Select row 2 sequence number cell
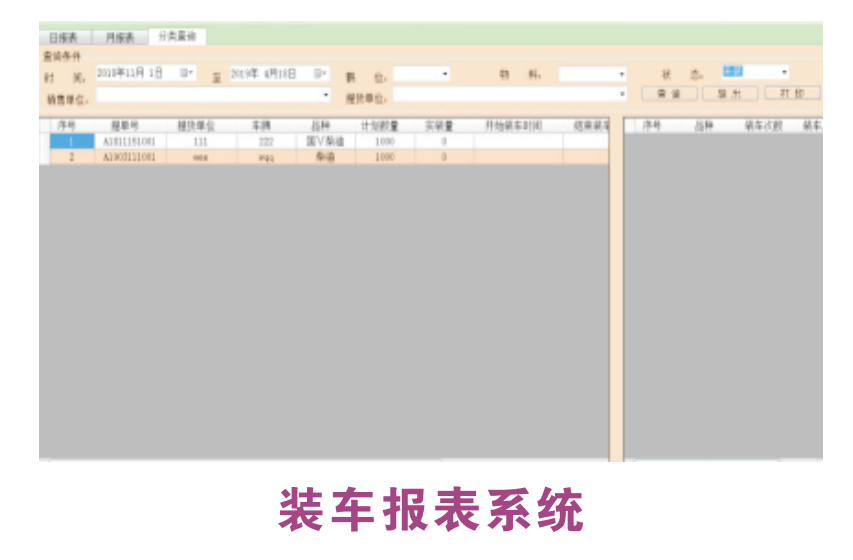Screen dimensions: 853x560 click(x=72, y=157)
